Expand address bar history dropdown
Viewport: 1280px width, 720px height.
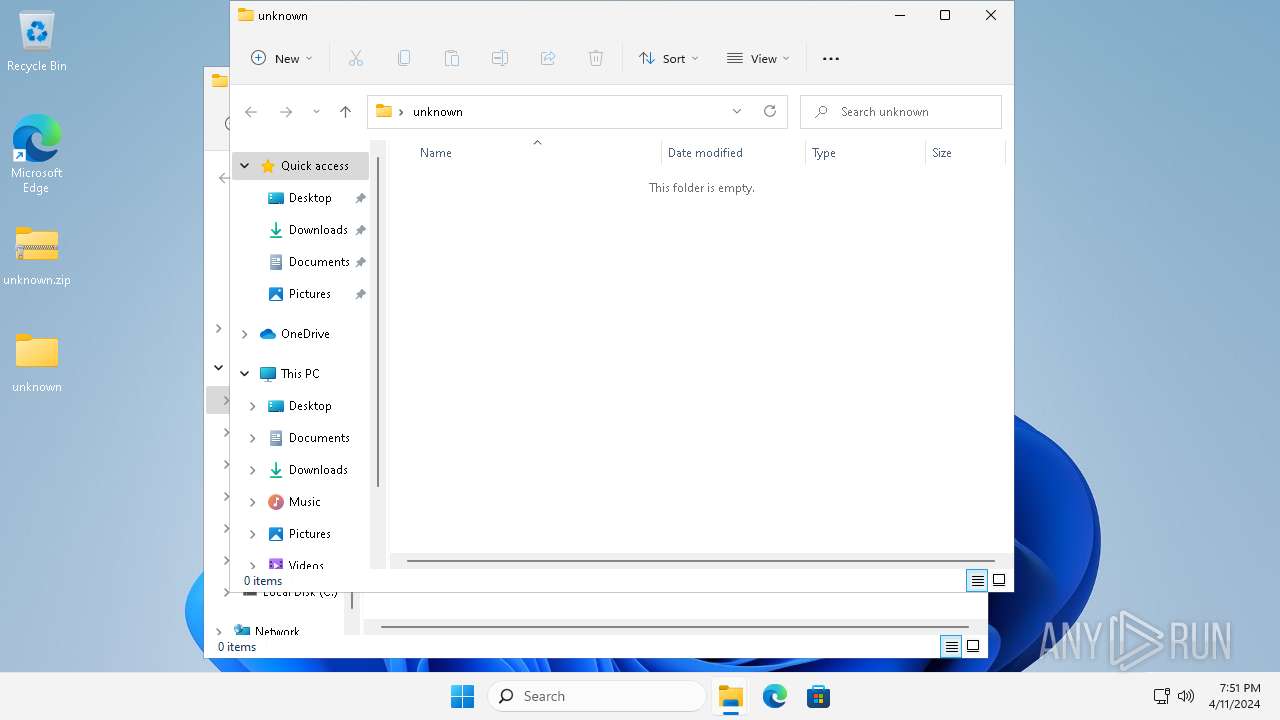(737, 111)
